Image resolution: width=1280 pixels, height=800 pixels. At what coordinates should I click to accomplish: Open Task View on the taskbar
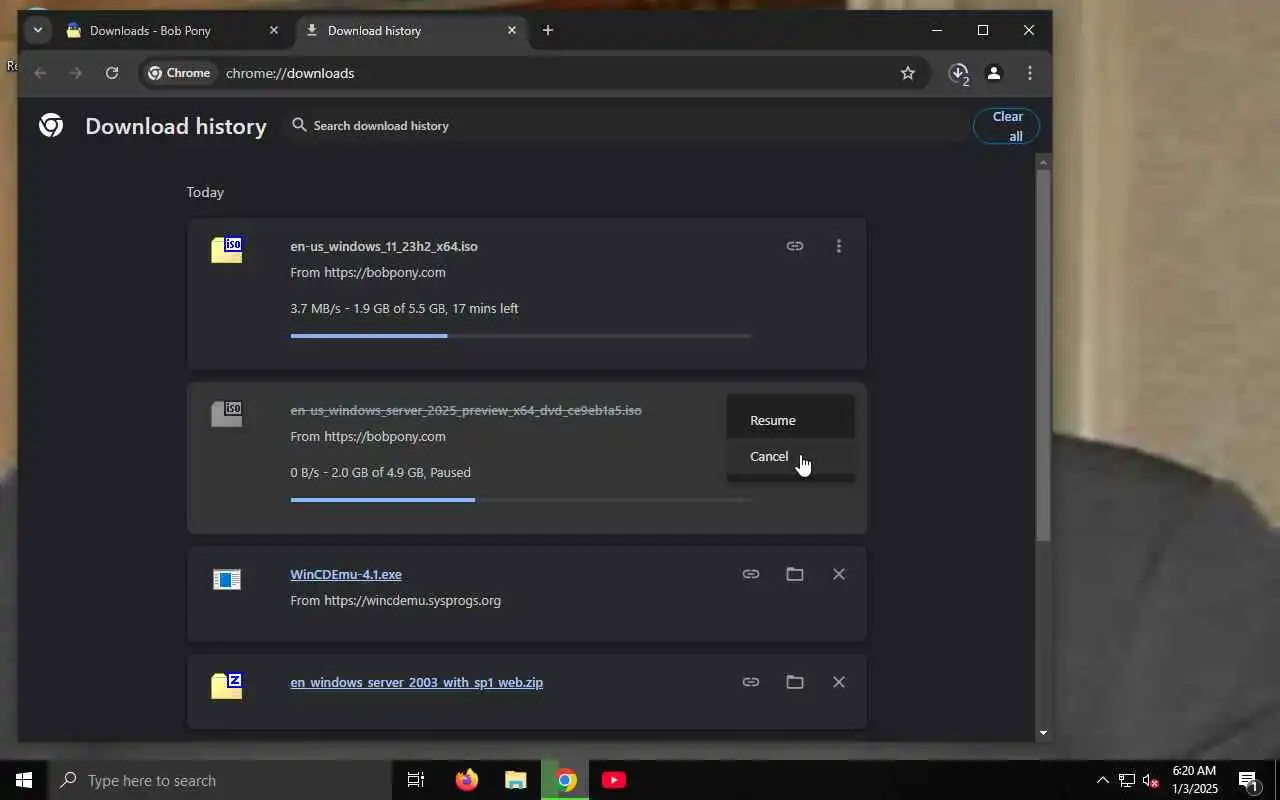coord(416,780)
